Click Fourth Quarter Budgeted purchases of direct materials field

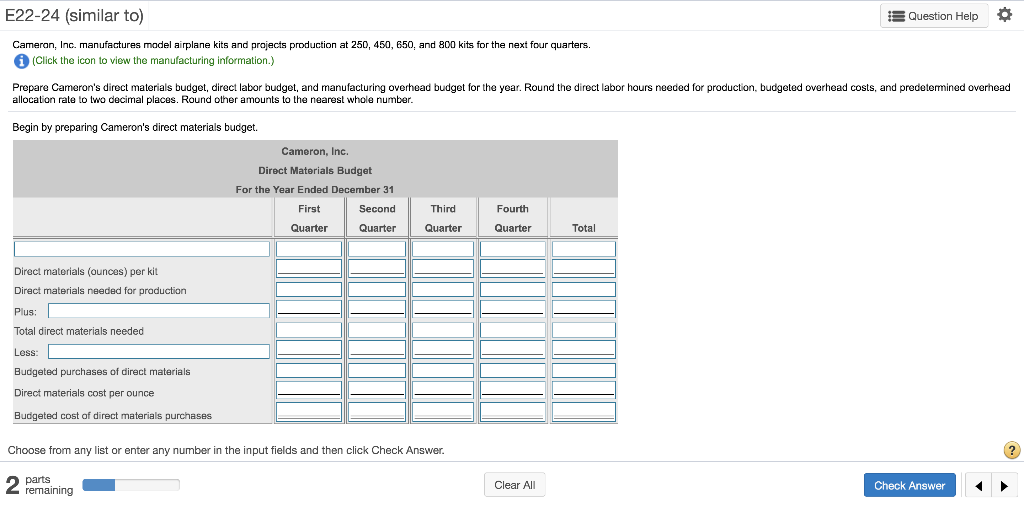click(513, 370)
